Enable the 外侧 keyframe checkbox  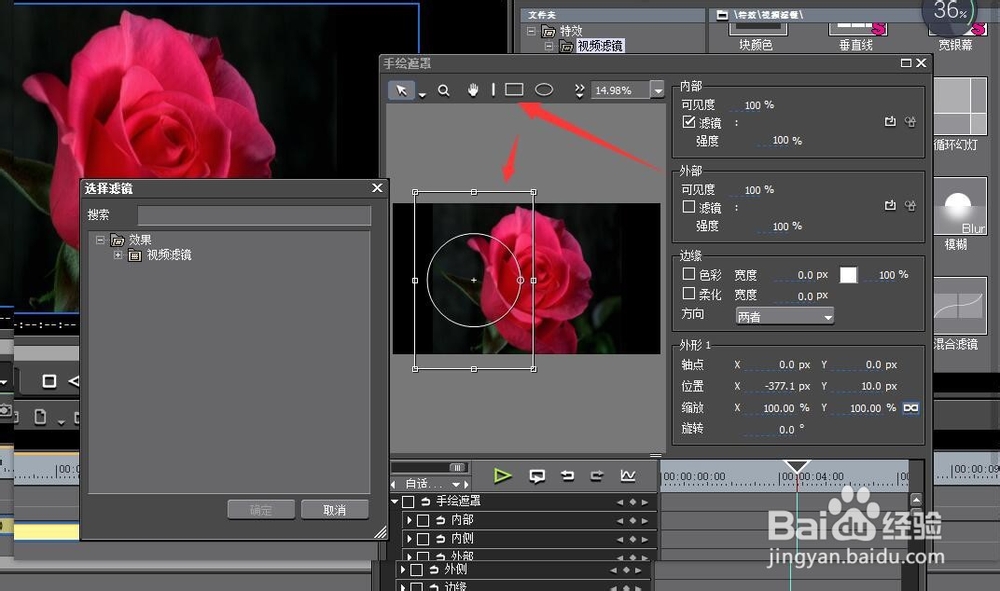pos(417,570)
